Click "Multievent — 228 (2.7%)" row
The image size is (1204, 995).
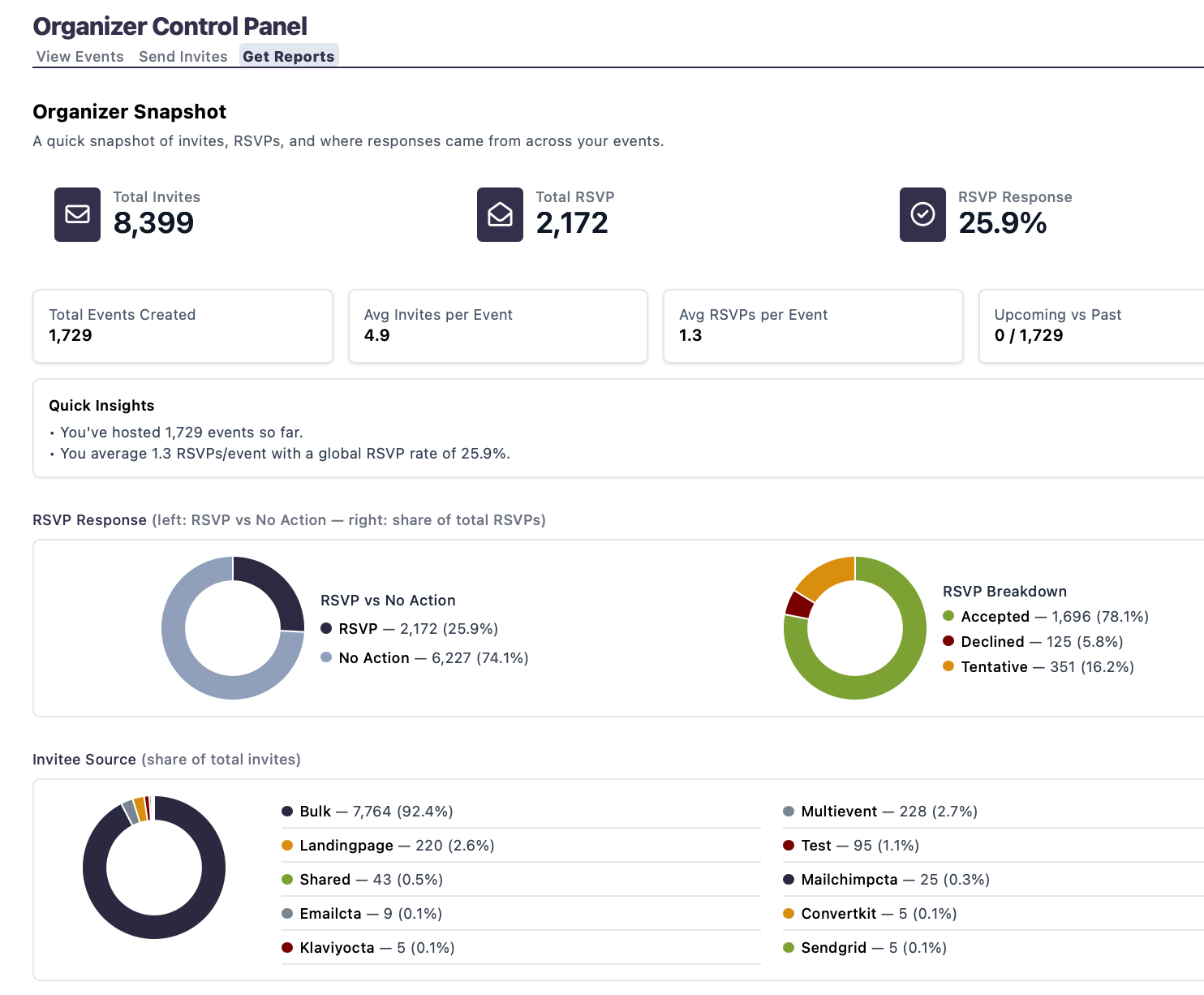tap(993, 811)
